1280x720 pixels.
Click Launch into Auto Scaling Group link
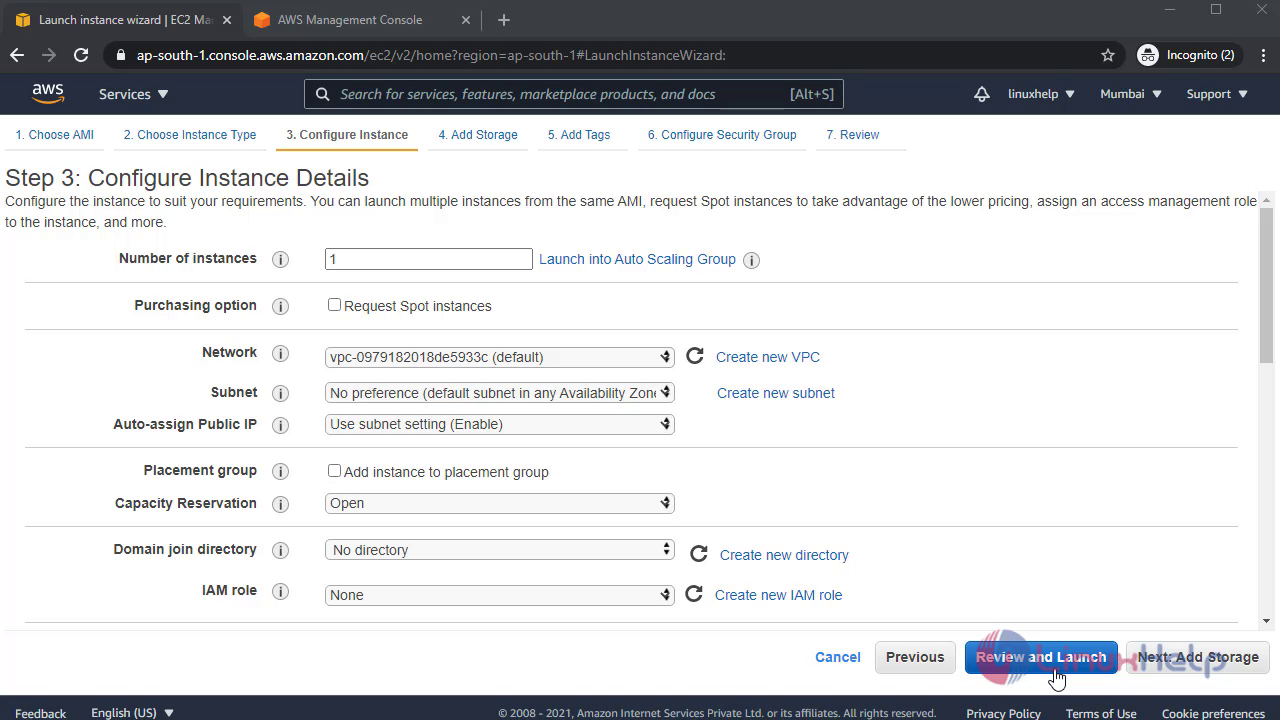637,259
